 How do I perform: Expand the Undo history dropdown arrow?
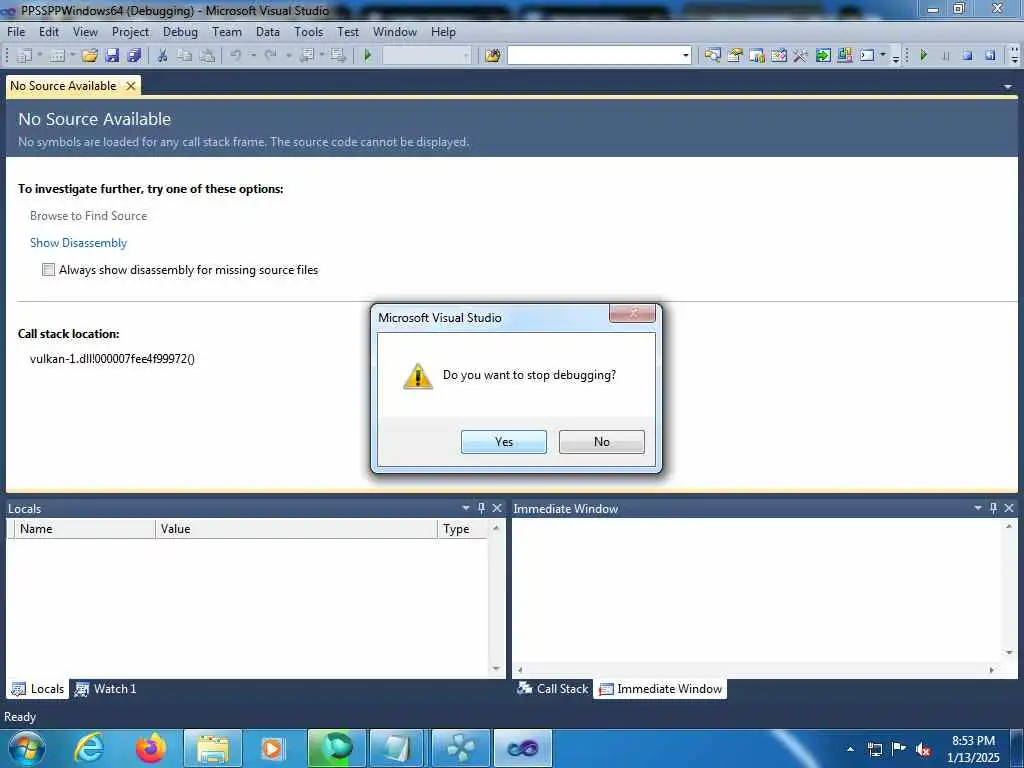pyautogui.click(x=253, y=56)
